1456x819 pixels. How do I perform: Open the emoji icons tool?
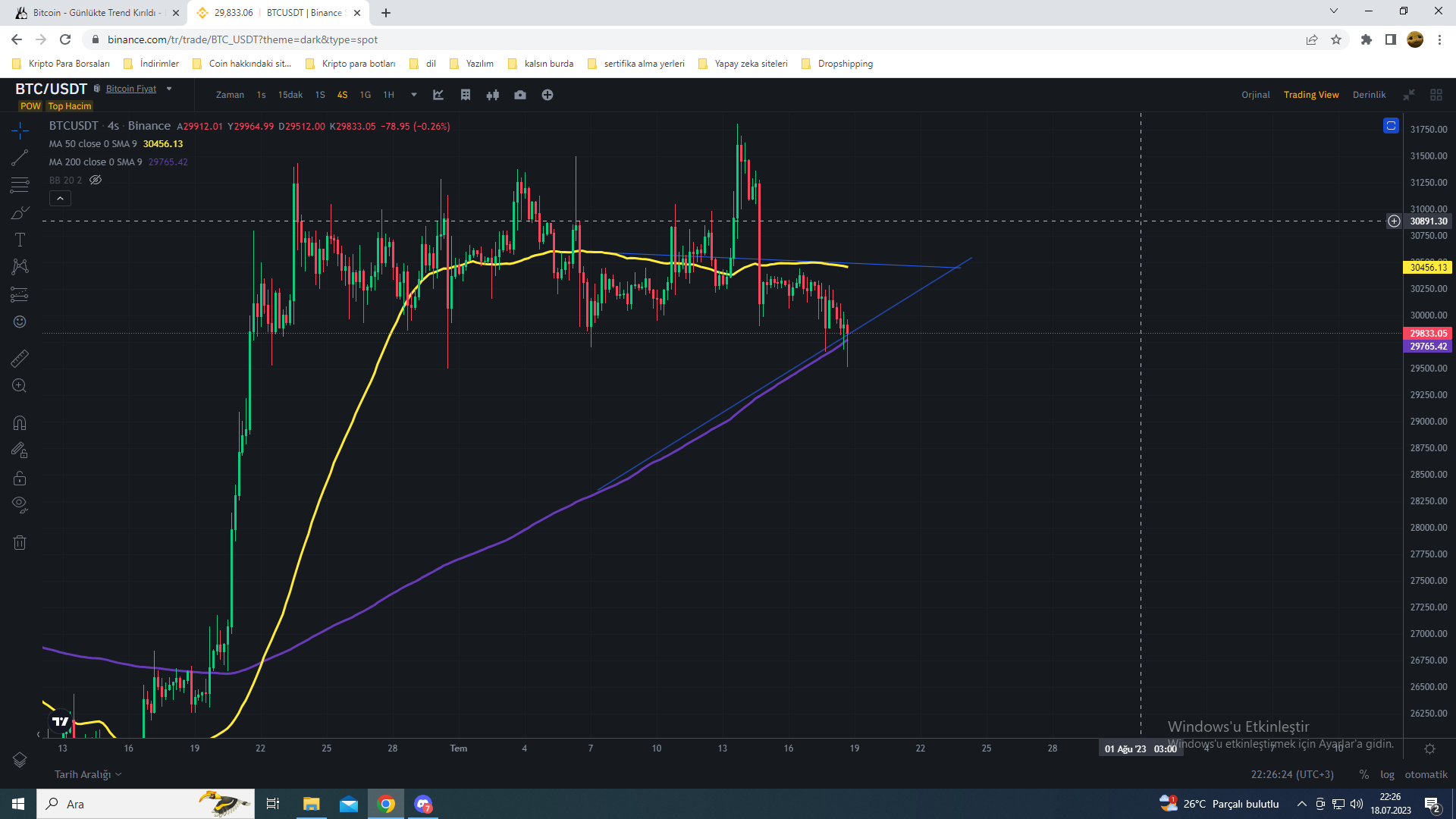point(20,322)
